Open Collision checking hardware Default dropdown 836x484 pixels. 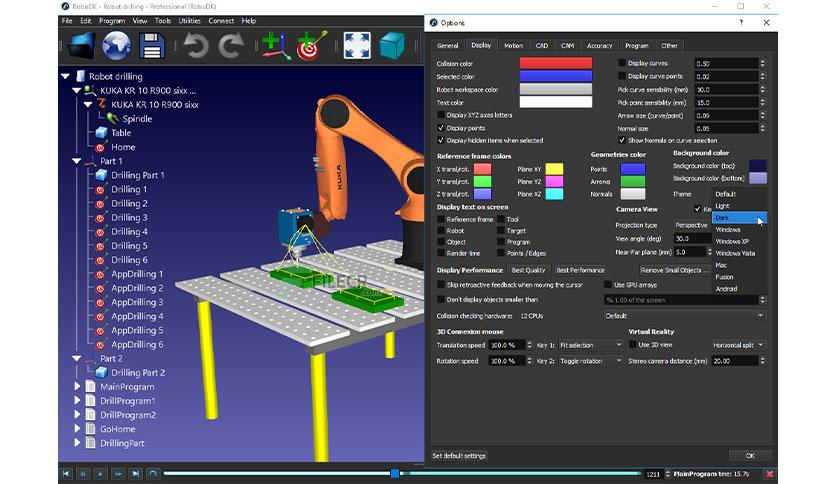point(685,316)
